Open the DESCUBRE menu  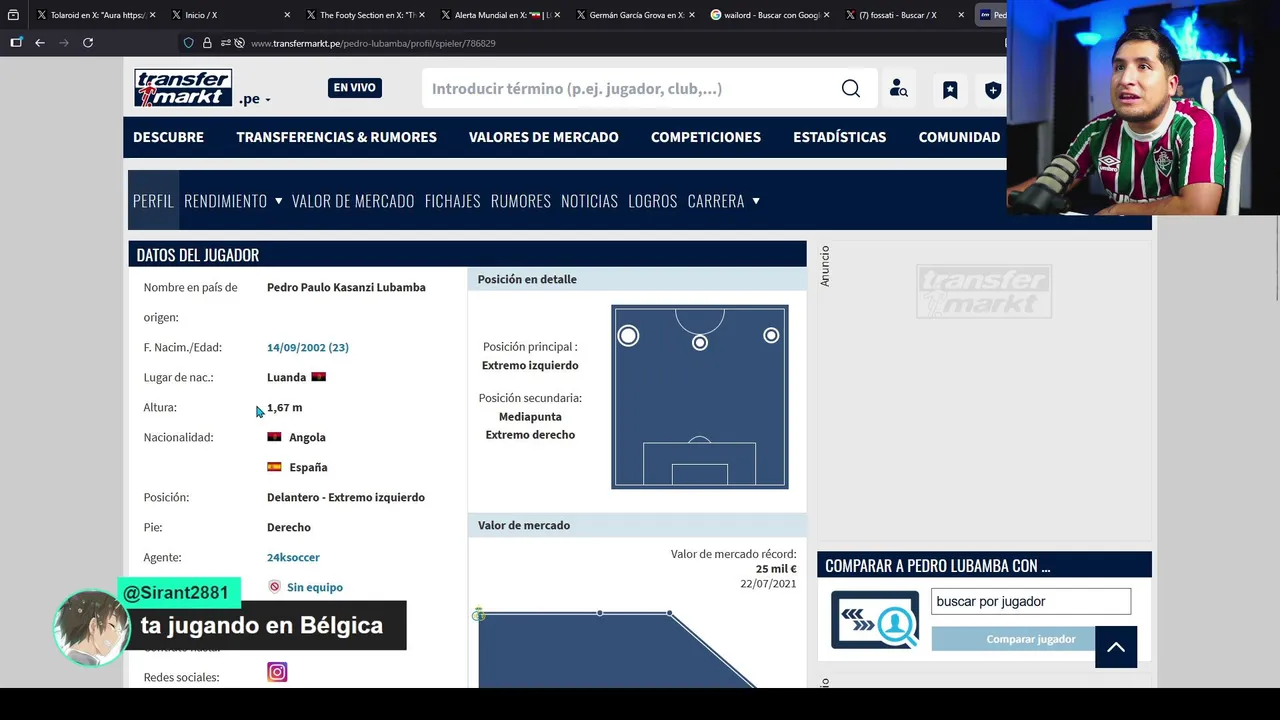(x=168, y=137)
